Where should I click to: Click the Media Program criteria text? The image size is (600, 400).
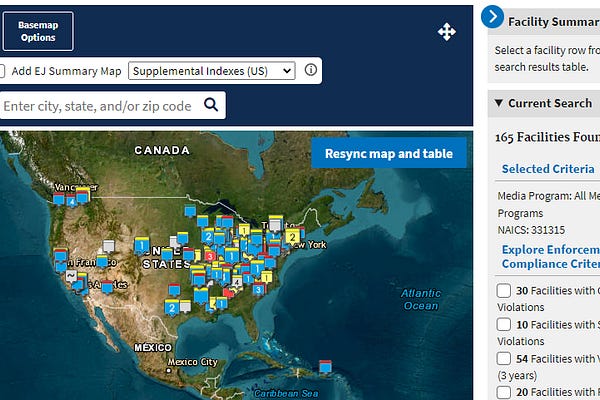click(548, 204)
